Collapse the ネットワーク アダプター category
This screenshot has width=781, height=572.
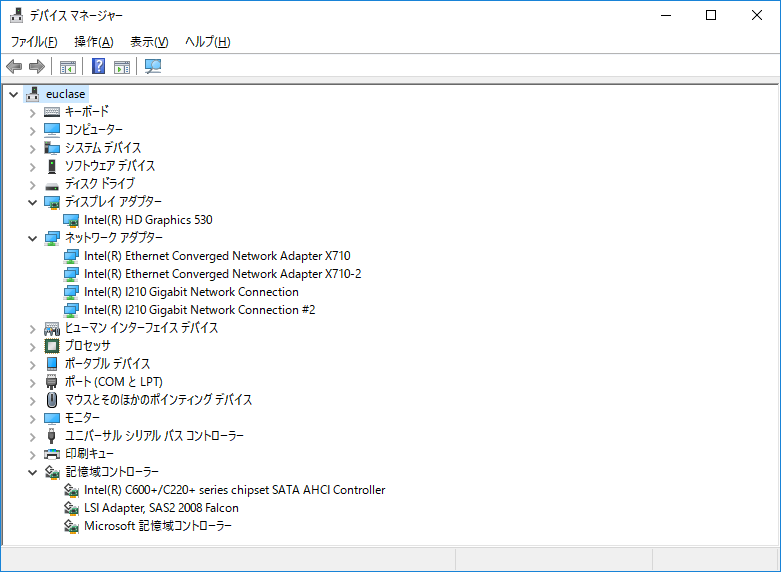pos(32,238)
